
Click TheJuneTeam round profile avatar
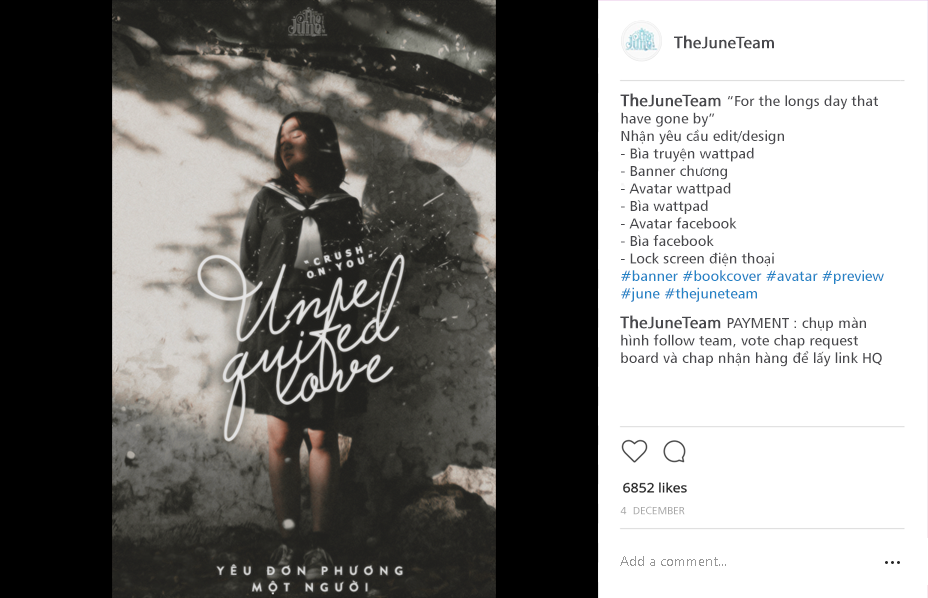[x=641, y=41]
